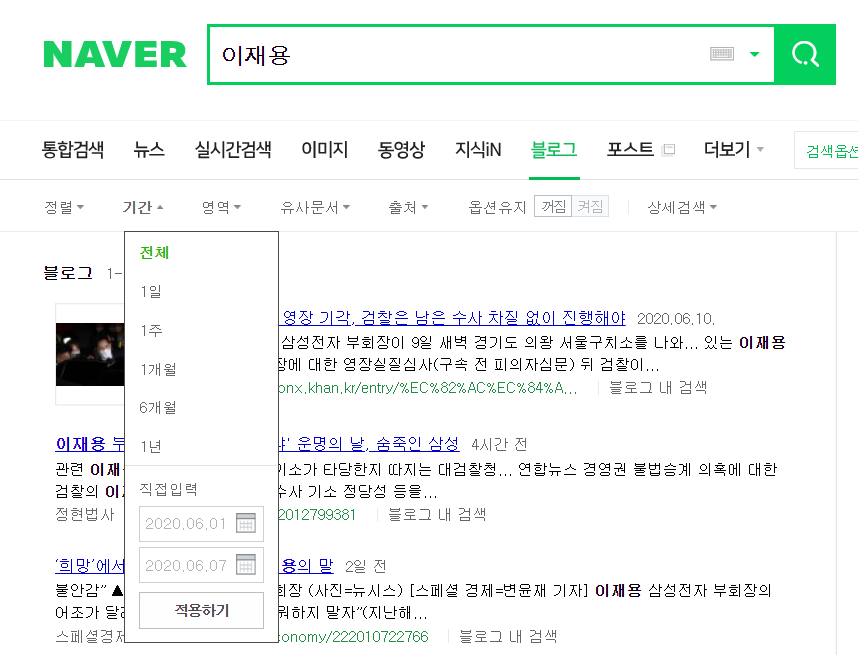Image resolution: width=858 pixels, height=655 pixels.
Task: Open the khan.kr blog URL link
Action: [428, 388]
